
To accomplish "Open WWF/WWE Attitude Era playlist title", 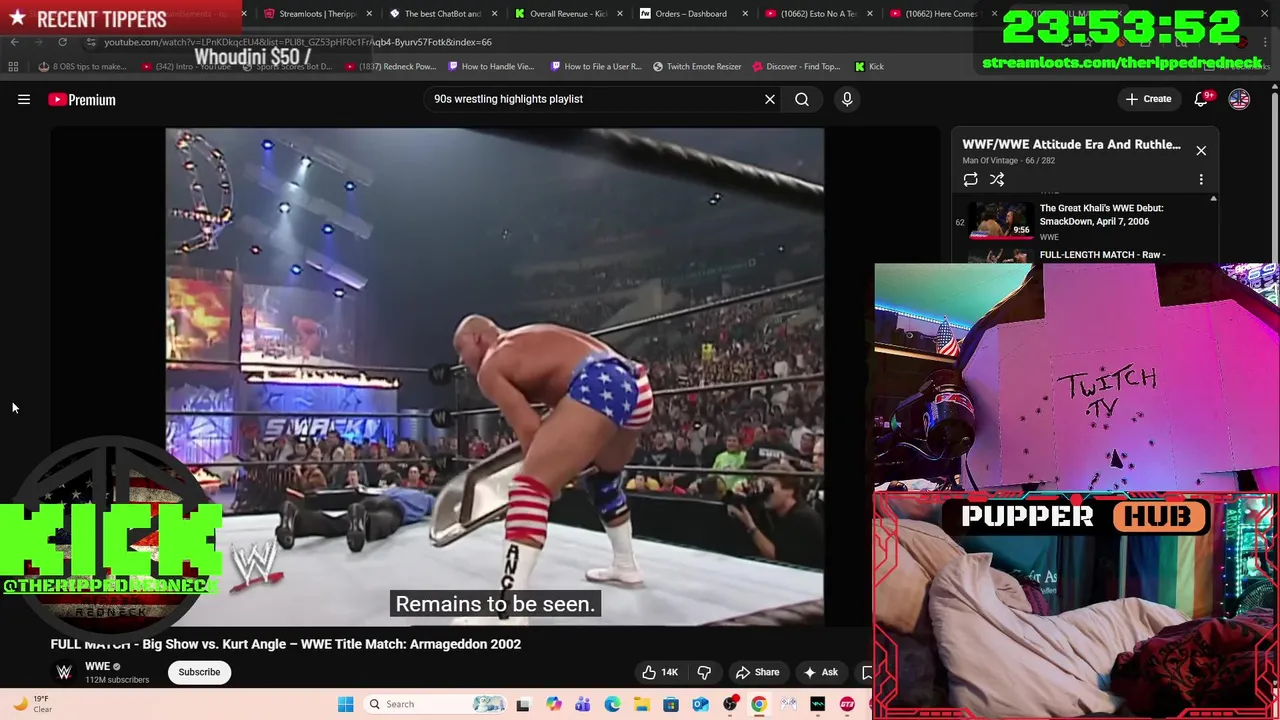I will pyautogui.click(x=1071, y=144).
